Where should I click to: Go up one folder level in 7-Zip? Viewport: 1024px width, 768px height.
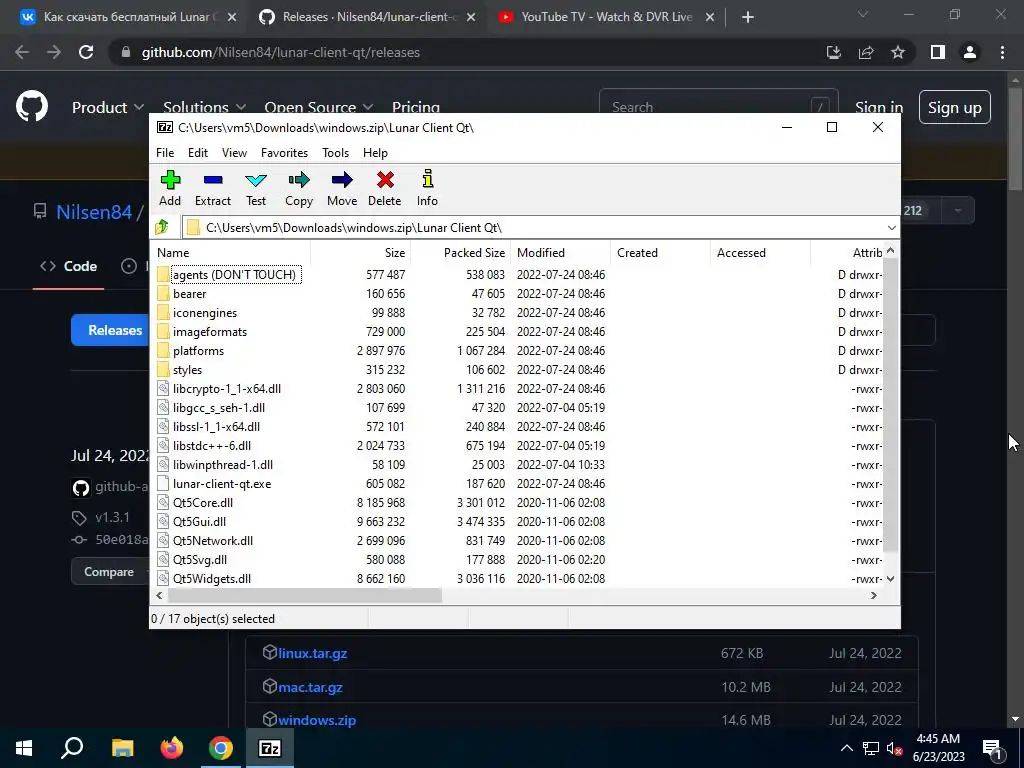tap(162, 227)
